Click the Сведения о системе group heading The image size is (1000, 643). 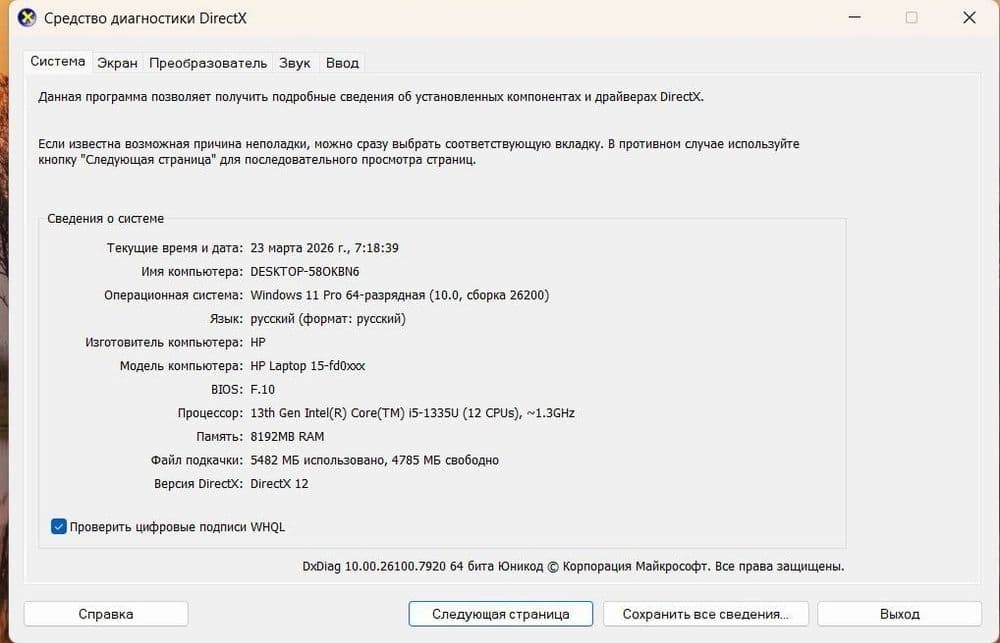click(105, 219)
